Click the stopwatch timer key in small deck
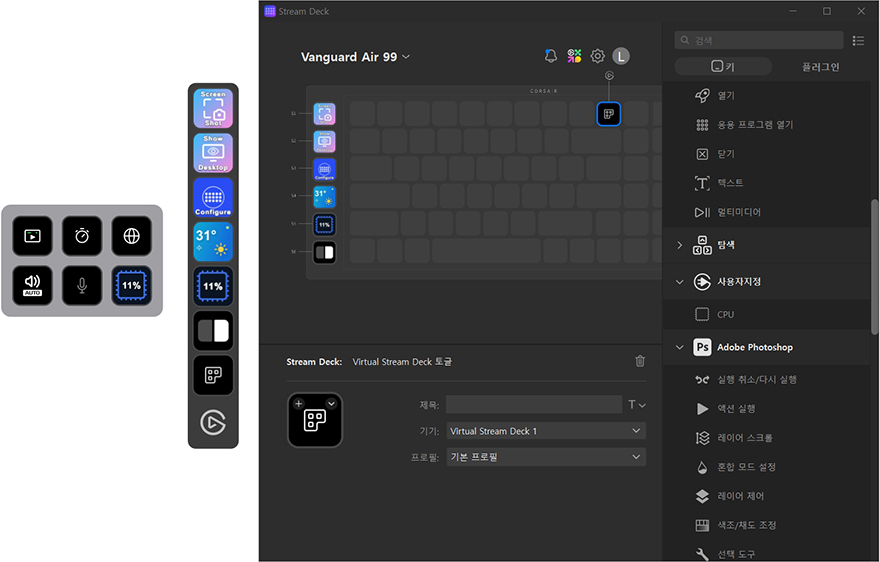The width and height of the screenshot is (880, 562). (82, 236)
